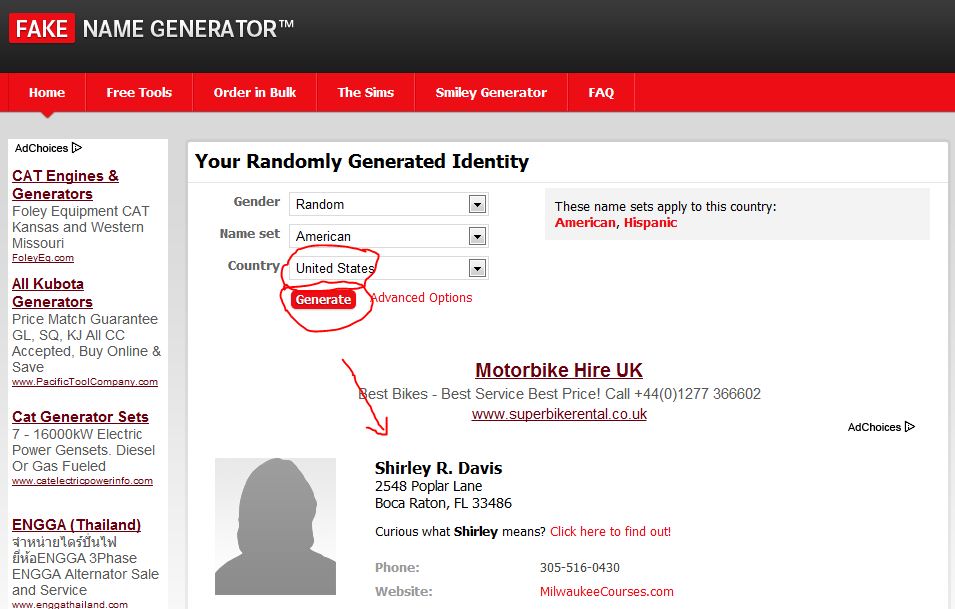The height and width of the screenshot is (609, 955).
Task: Click the American name set link
Action: pos(585,223)
